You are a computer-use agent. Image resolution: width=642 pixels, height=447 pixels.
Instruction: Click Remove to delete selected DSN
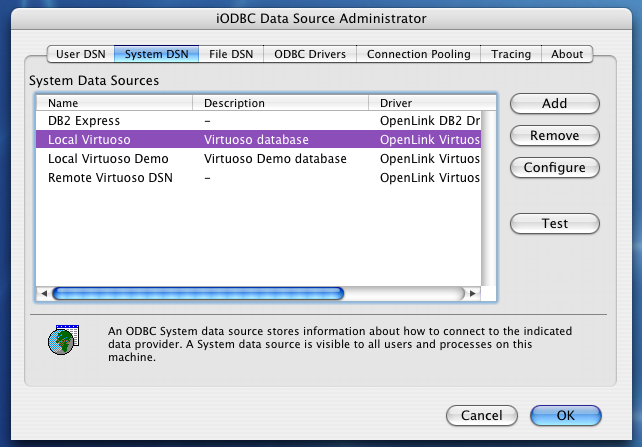(555, 135)
